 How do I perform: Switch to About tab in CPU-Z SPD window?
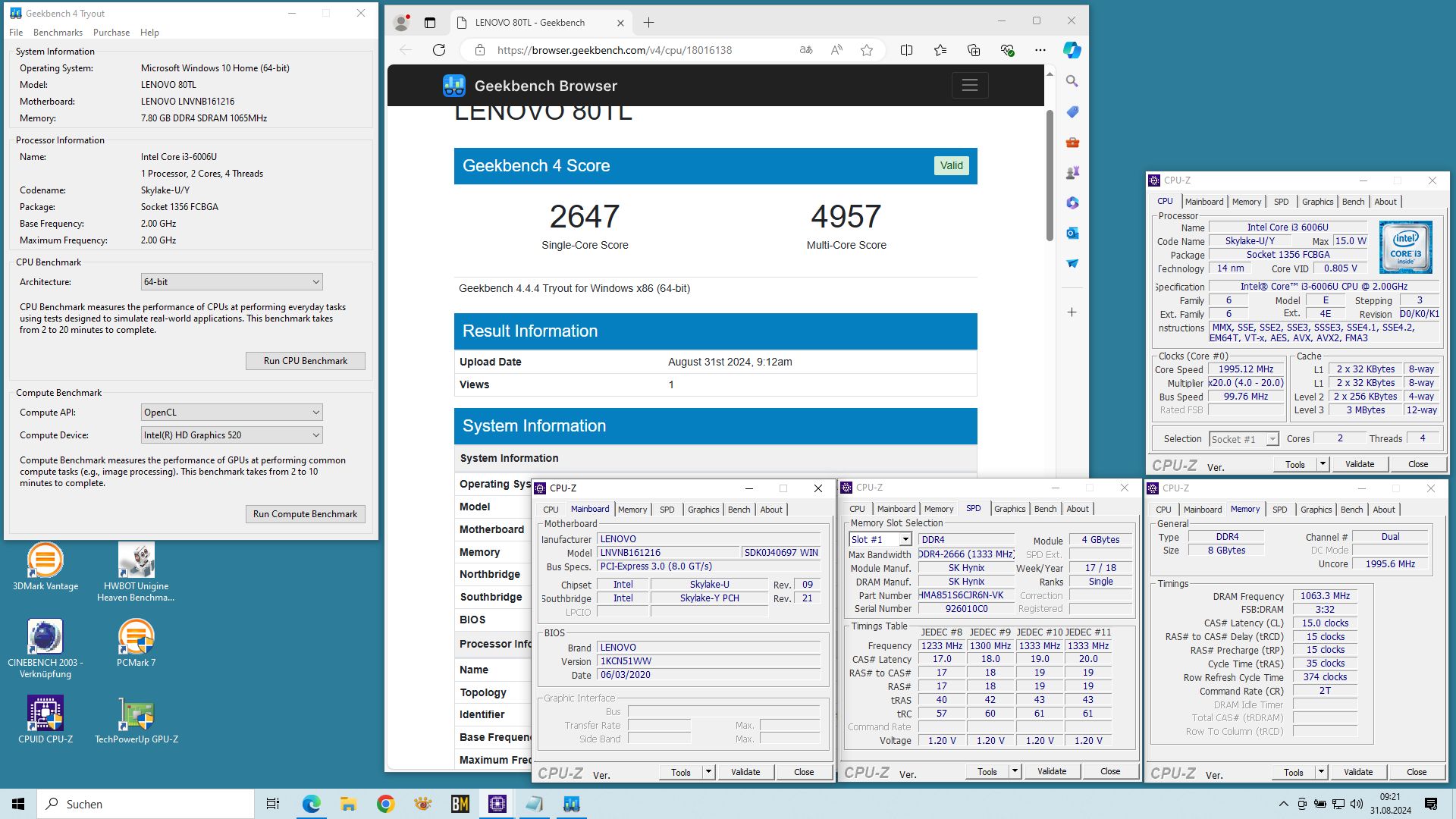coord(1077,509)
